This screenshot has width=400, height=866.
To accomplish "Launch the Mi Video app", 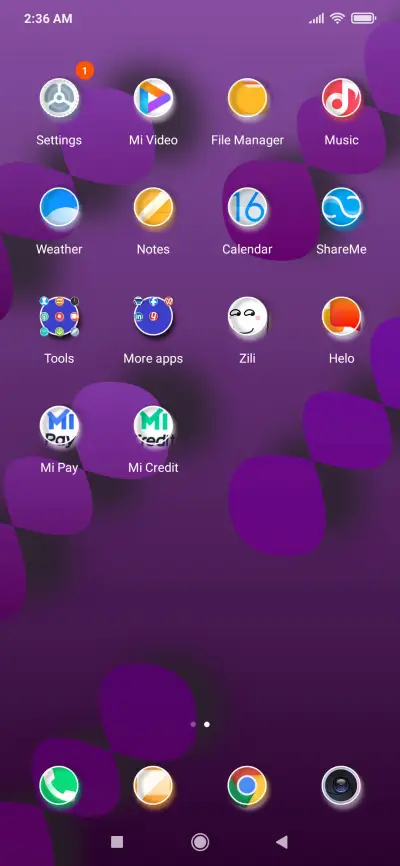I will (153, 98).
